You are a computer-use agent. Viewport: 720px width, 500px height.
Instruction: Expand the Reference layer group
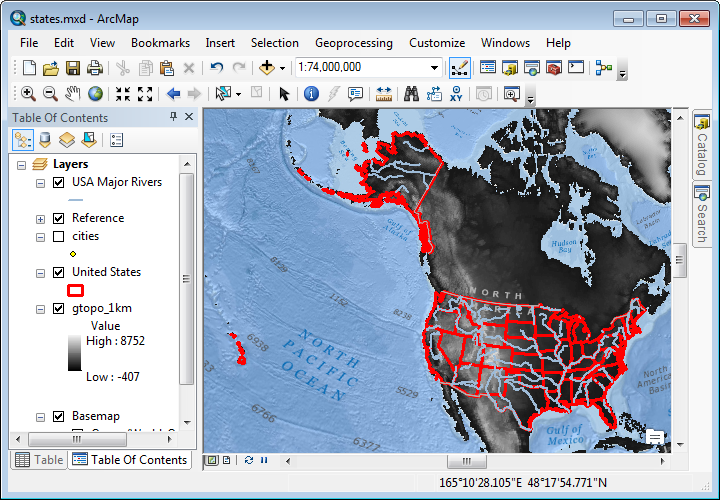click(x=40, y=218)
